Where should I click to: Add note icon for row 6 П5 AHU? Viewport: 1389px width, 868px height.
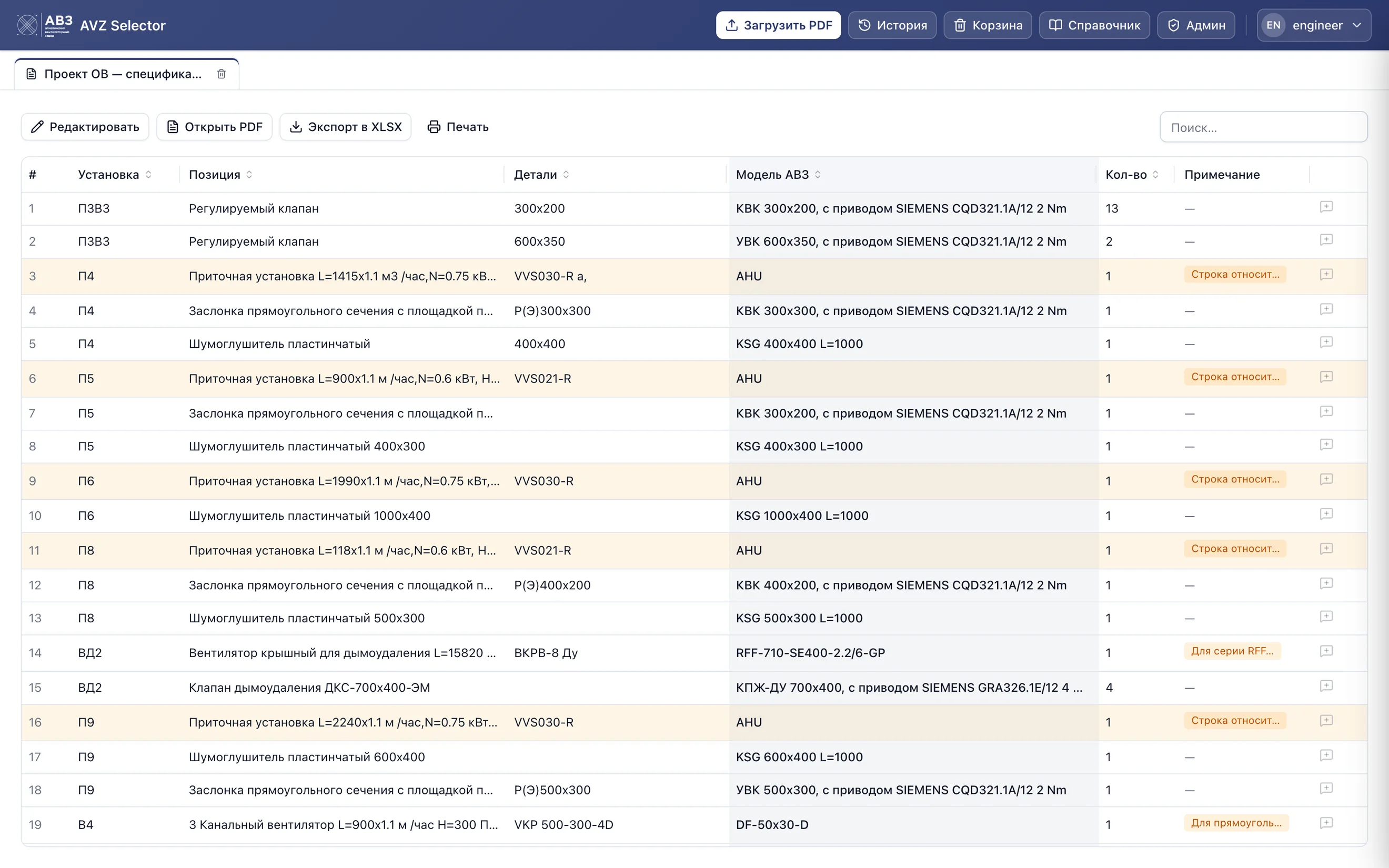tap(1326, 377)
